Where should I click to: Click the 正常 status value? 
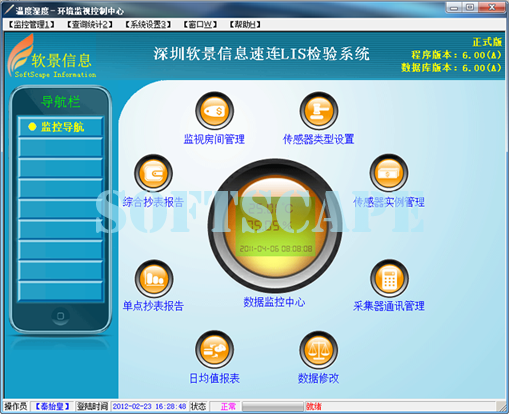pyautogui.click(x=228, y=406)
